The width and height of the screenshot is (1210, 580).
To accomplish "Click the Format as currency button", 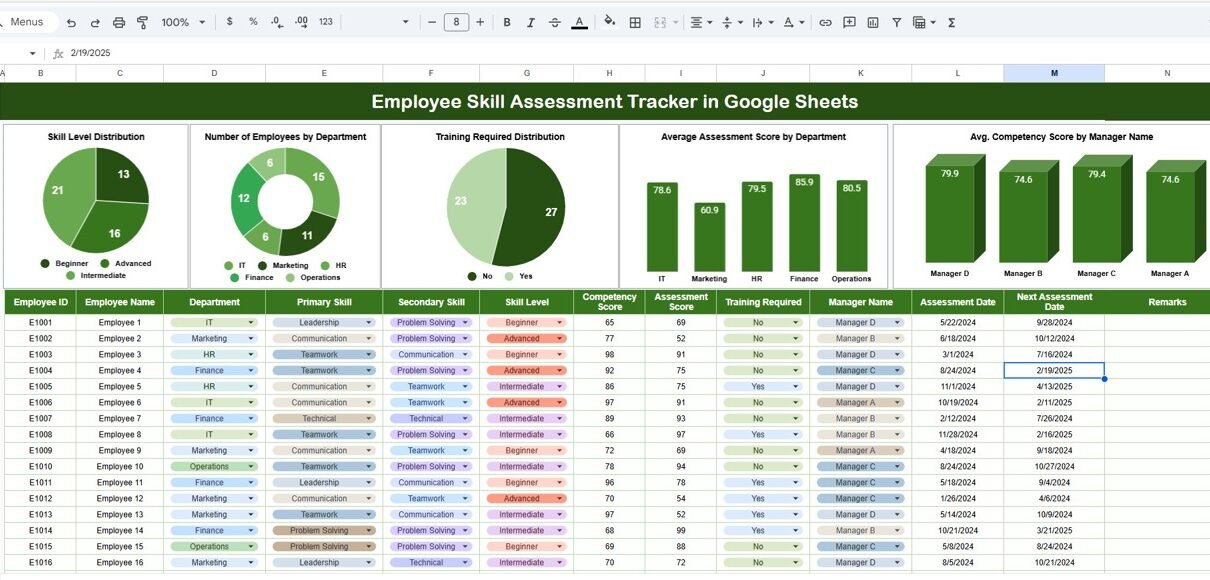I will coord(230,22).
